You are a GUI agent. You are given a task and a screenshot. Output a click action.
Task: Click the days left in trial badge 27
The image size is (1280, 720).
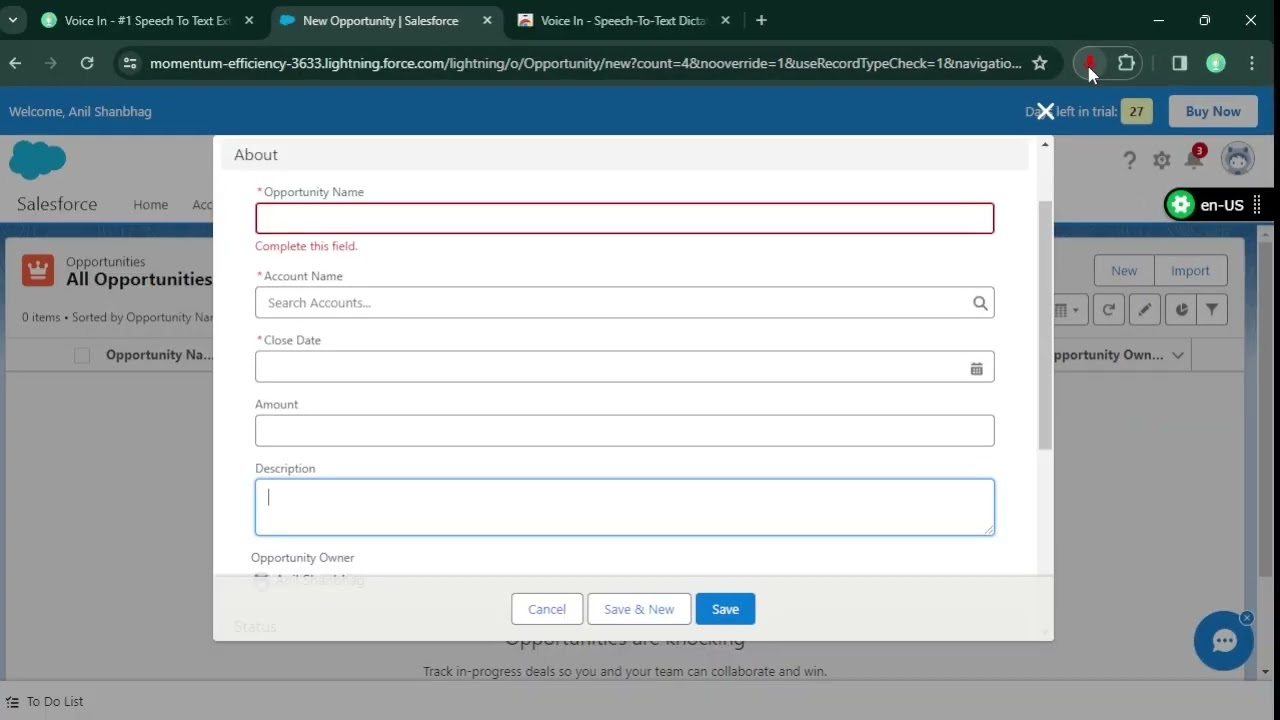1136,111
